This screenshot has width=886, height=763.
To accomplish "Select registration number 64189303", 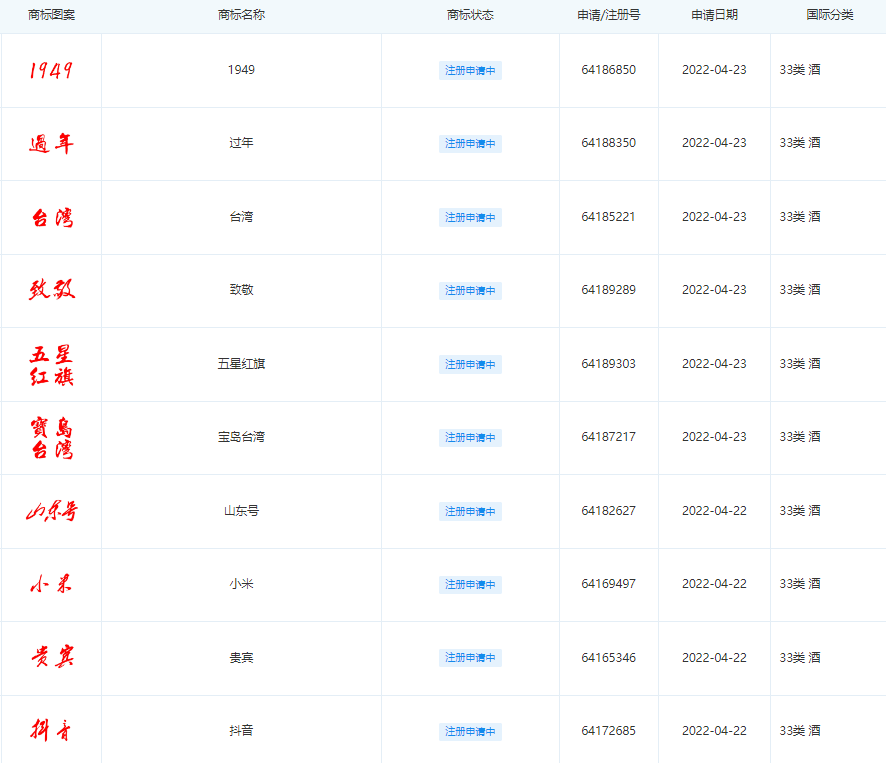I will [x=609, y=363].
